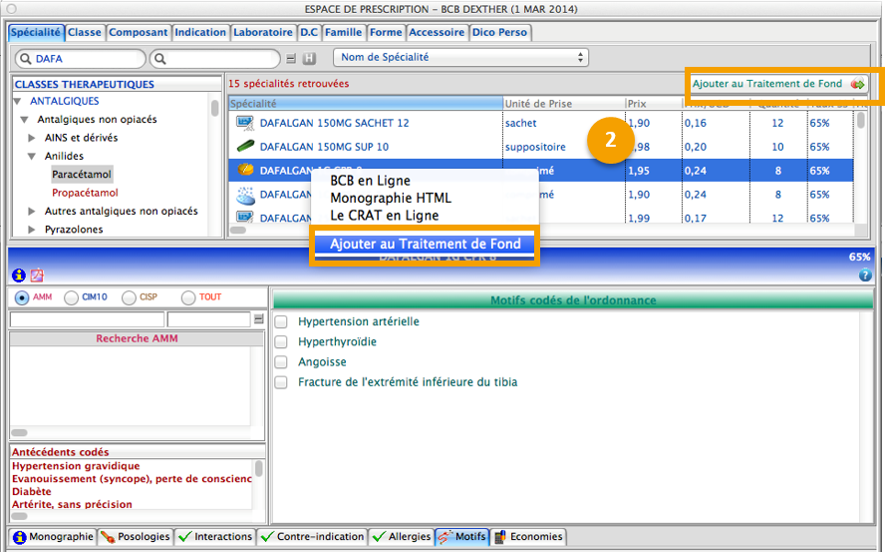
Task: Click the sachet icon beside DAFALGAN 150MG SACHET 12
Action: click(245, 123)
